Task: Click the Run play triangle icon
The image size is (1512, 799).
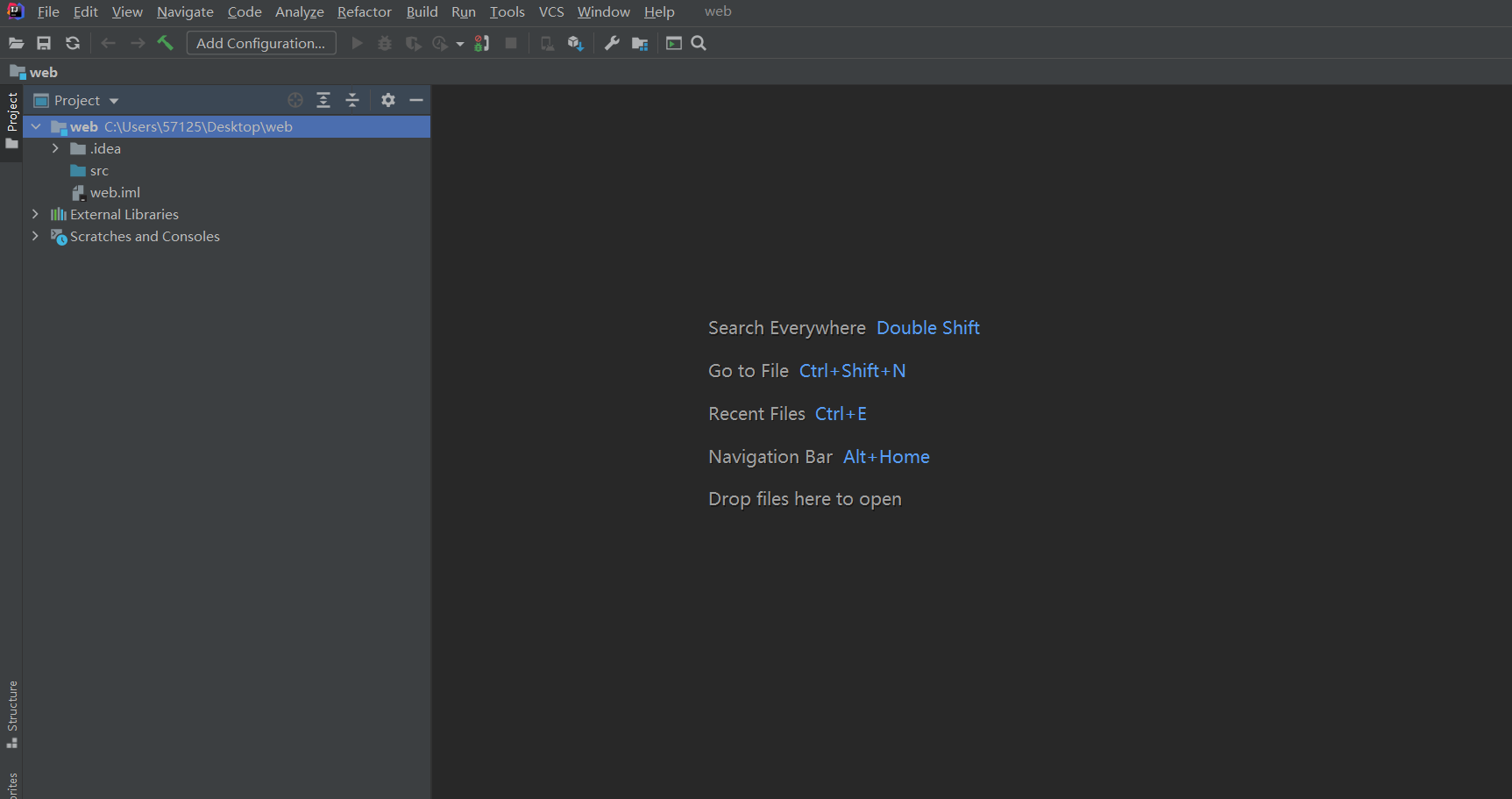Action: pos(357,43)
